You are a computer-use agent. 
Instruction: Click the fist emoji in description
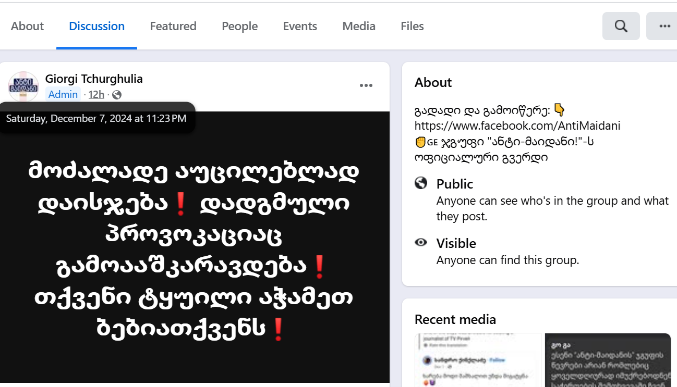coord(420,142)
